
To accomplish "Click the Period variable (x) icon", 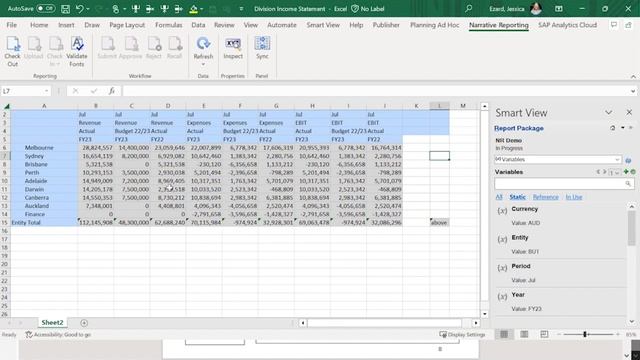I will 502,268.
